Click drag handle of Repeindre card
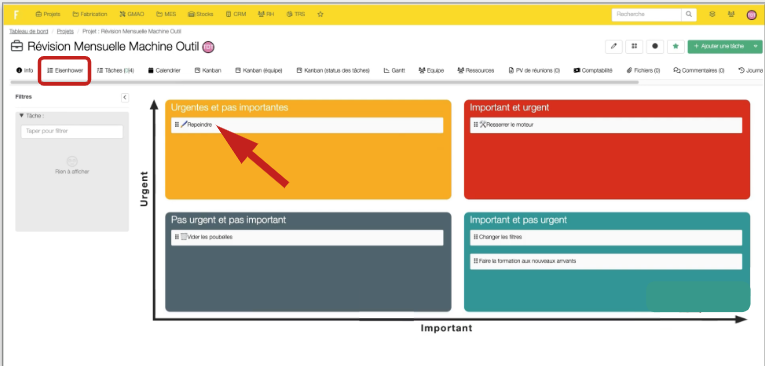 [x=177, y=125]
